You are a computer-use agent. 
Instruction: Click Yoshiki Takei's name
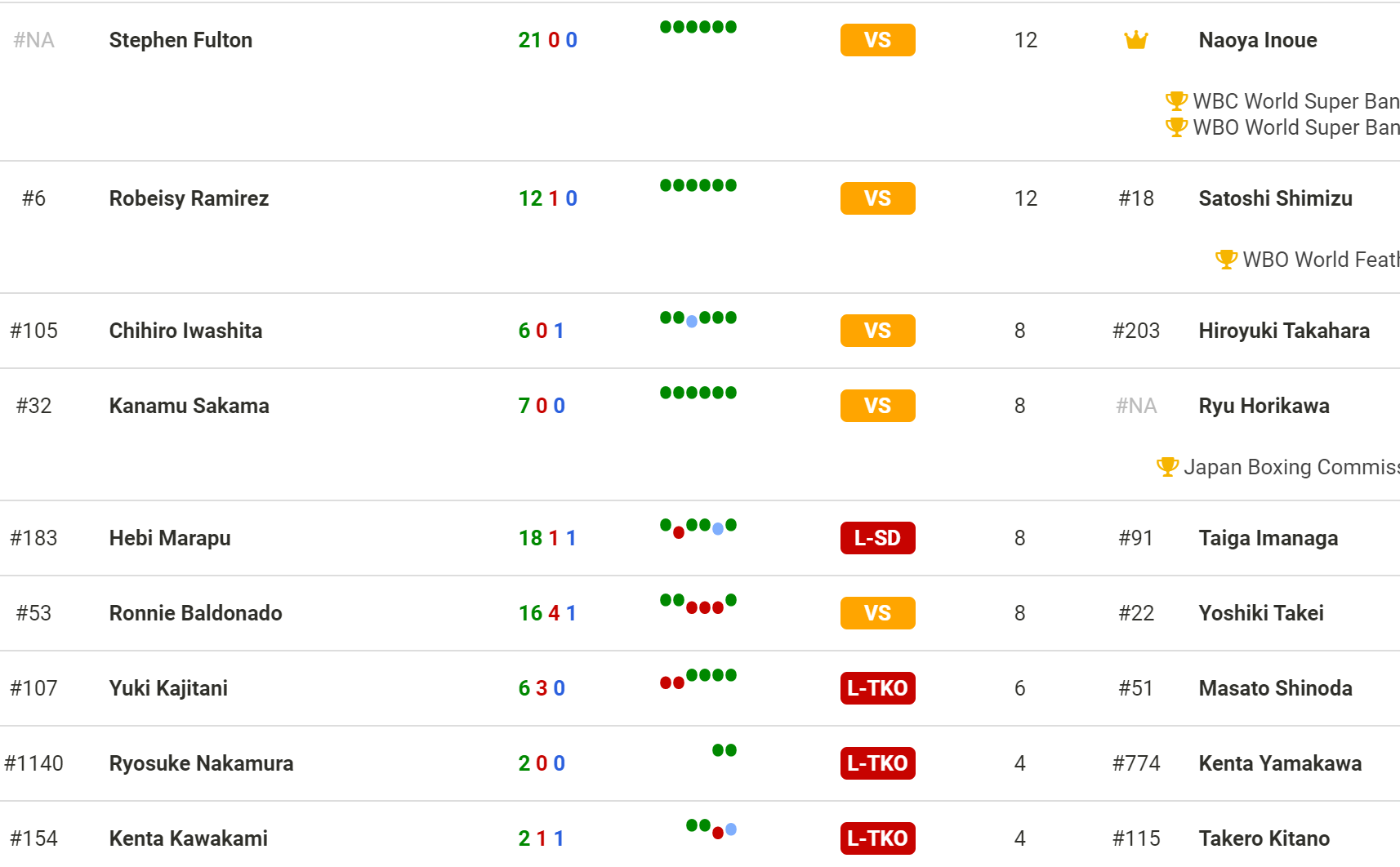1260,613
